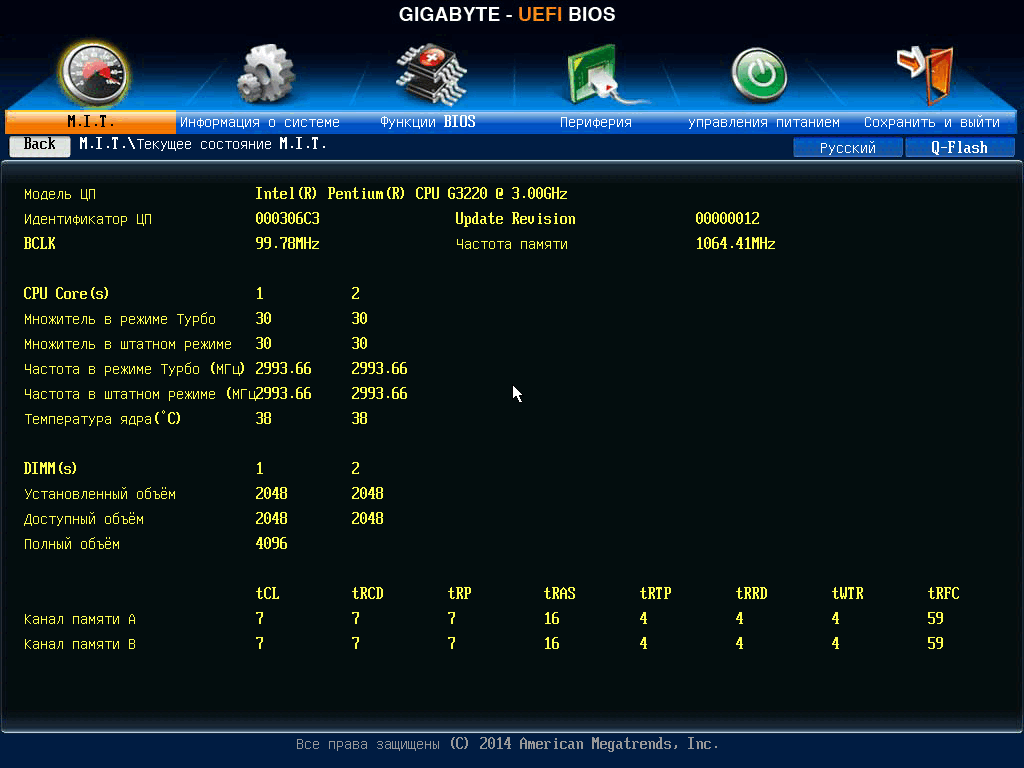
Task: Click the Back button
Action: [40, 145]
